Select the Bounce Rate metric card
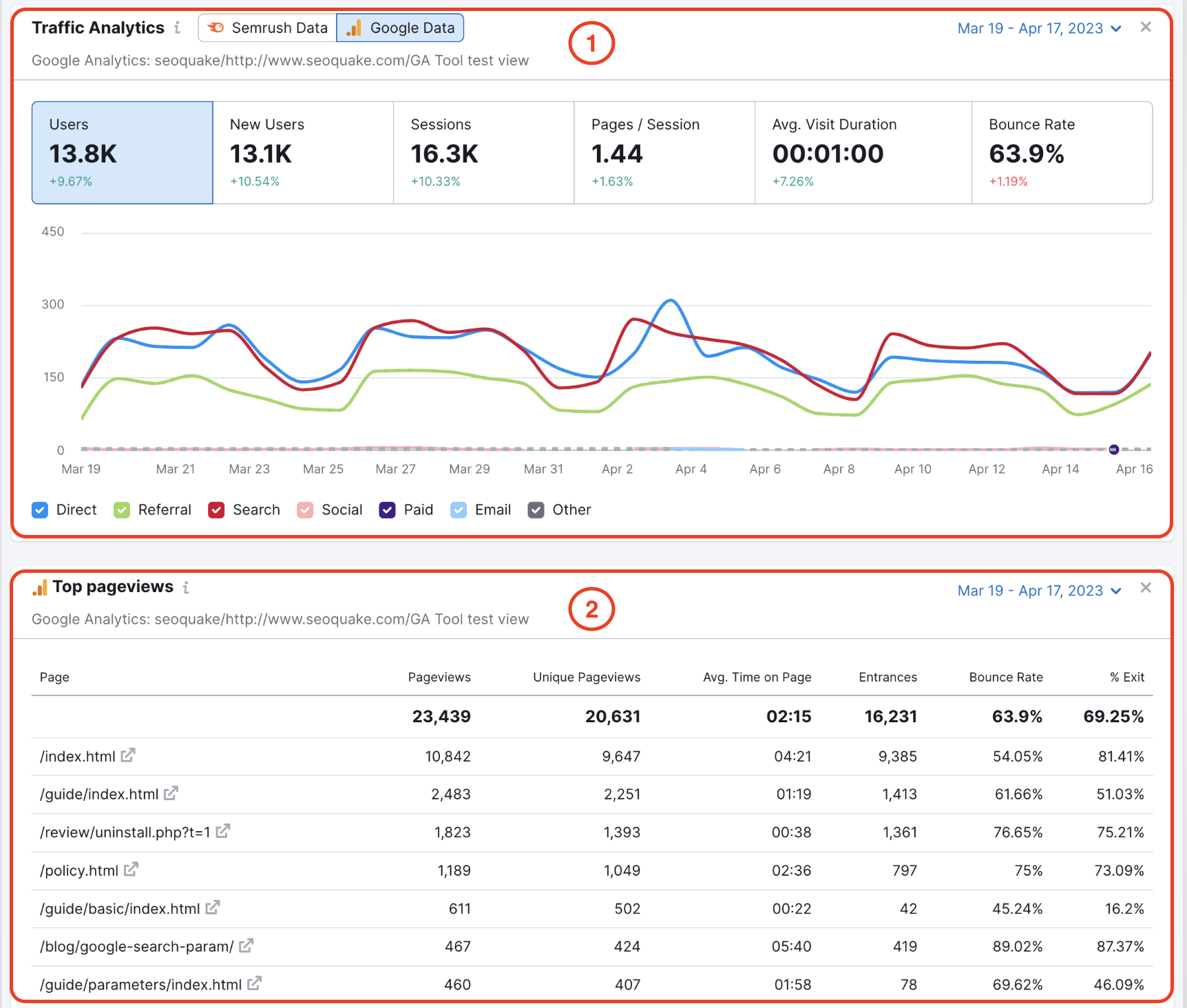 pos(1062,153)
